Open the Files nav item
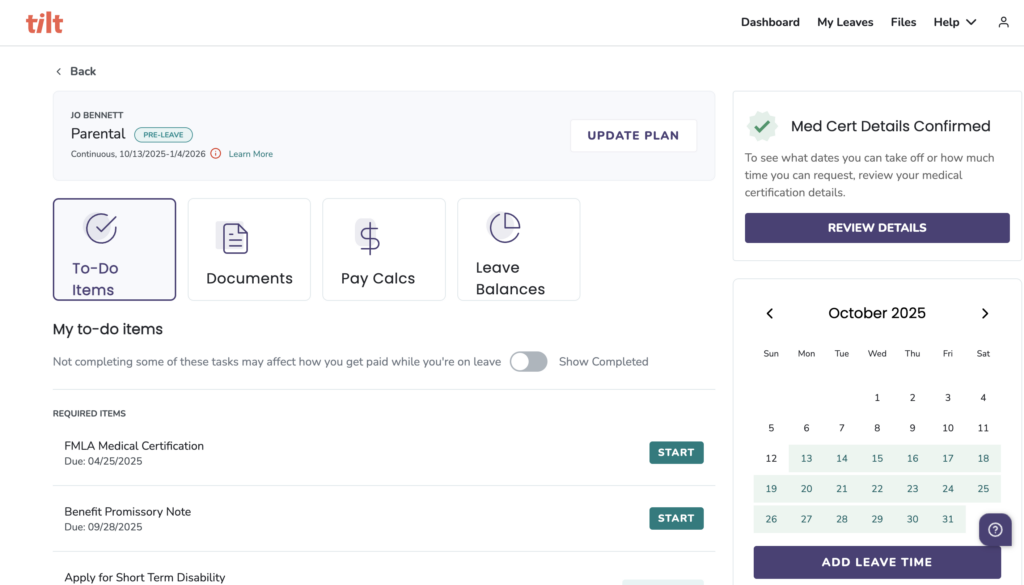 coord(903,22)
